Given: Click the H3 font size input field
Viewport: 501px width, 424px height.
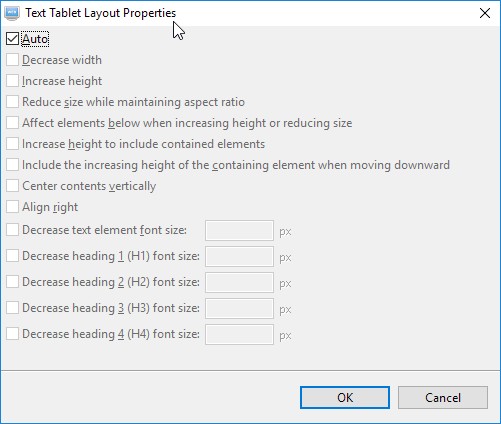Looking at the screenshot, I should pos(239,308).
